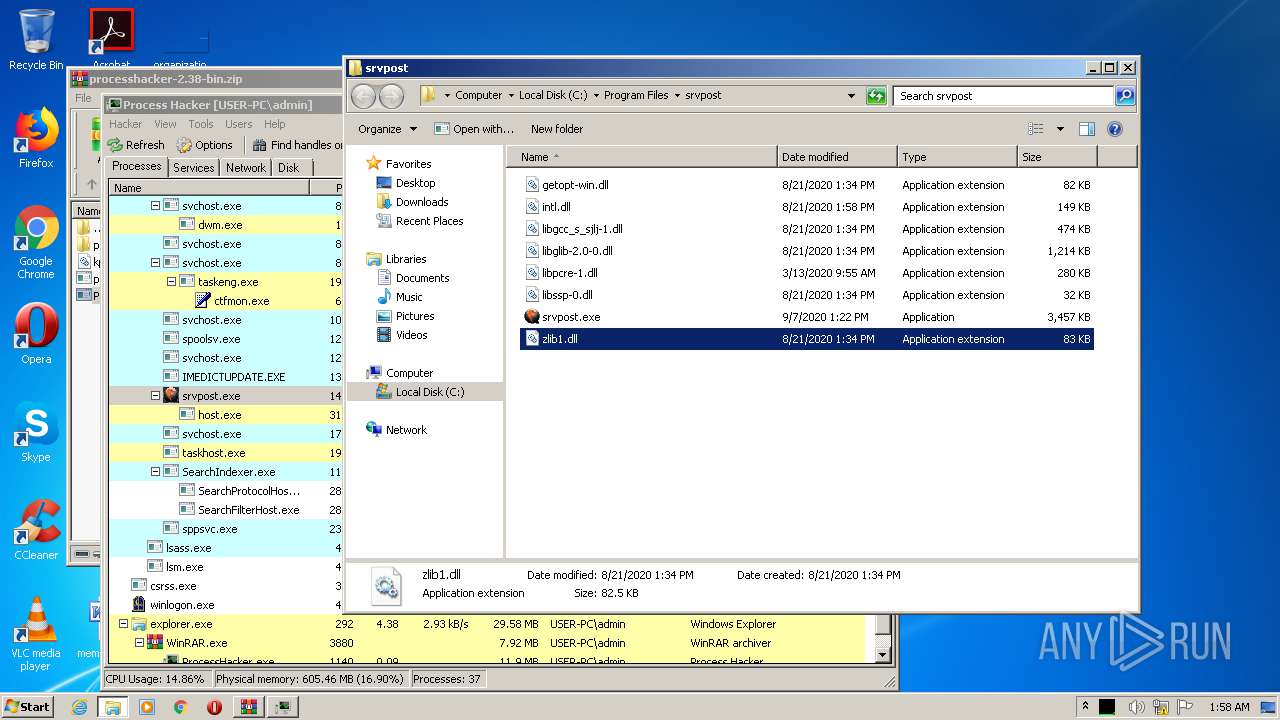Select the lsass.exe process row

pos(225,548)
